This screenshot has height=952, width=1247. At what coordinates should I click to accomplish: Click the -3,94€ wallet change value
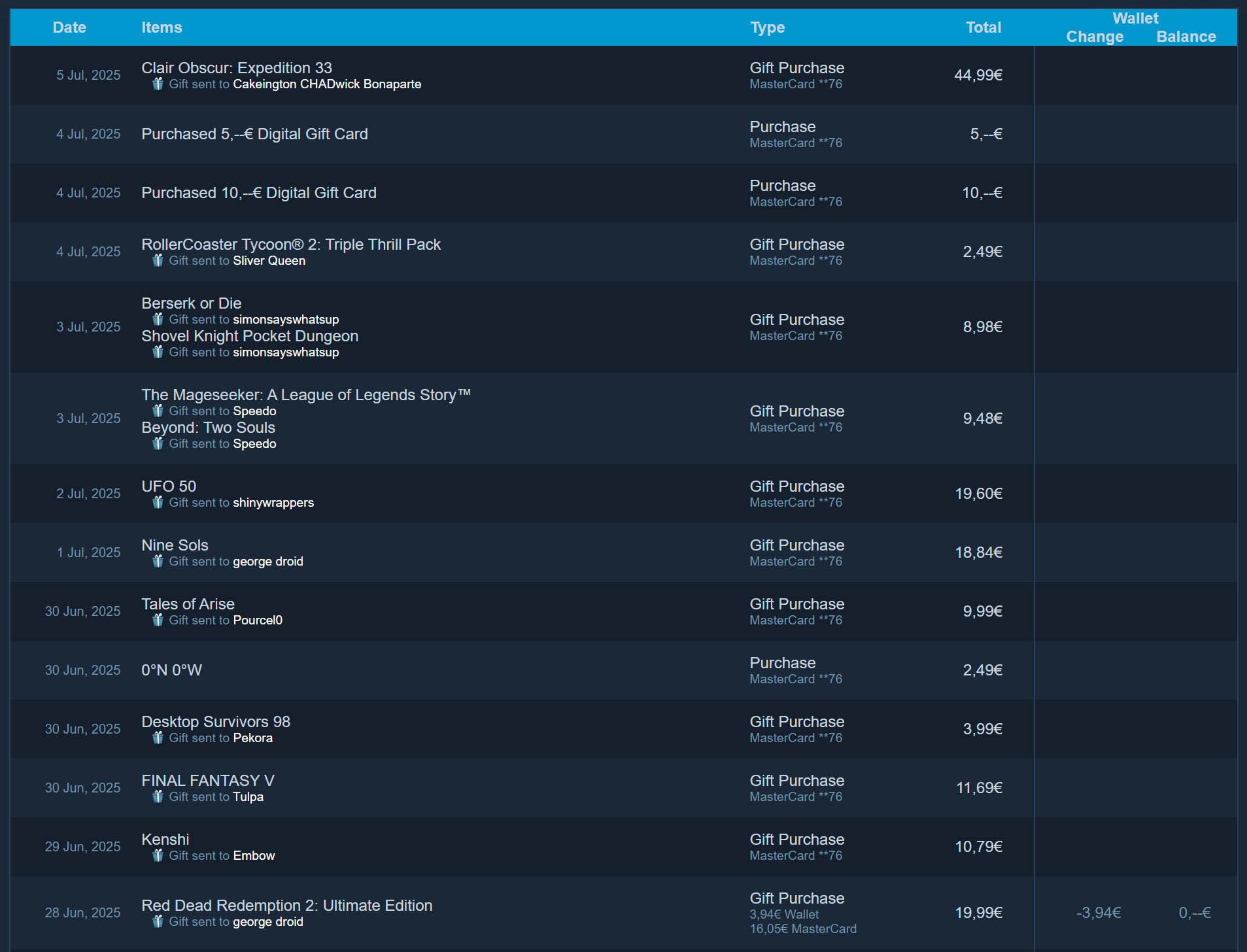coord(1099,913)
